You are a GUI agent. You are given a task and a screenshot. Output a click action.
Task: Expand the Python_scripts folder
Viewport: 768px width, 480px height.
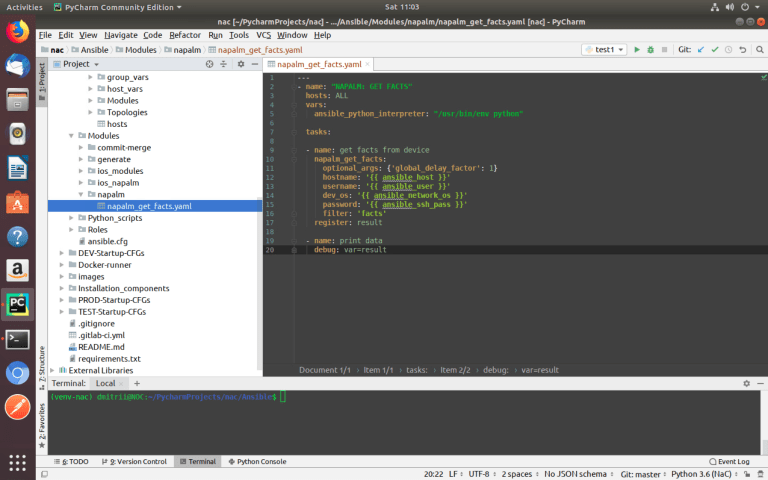(x=71, y=218)
